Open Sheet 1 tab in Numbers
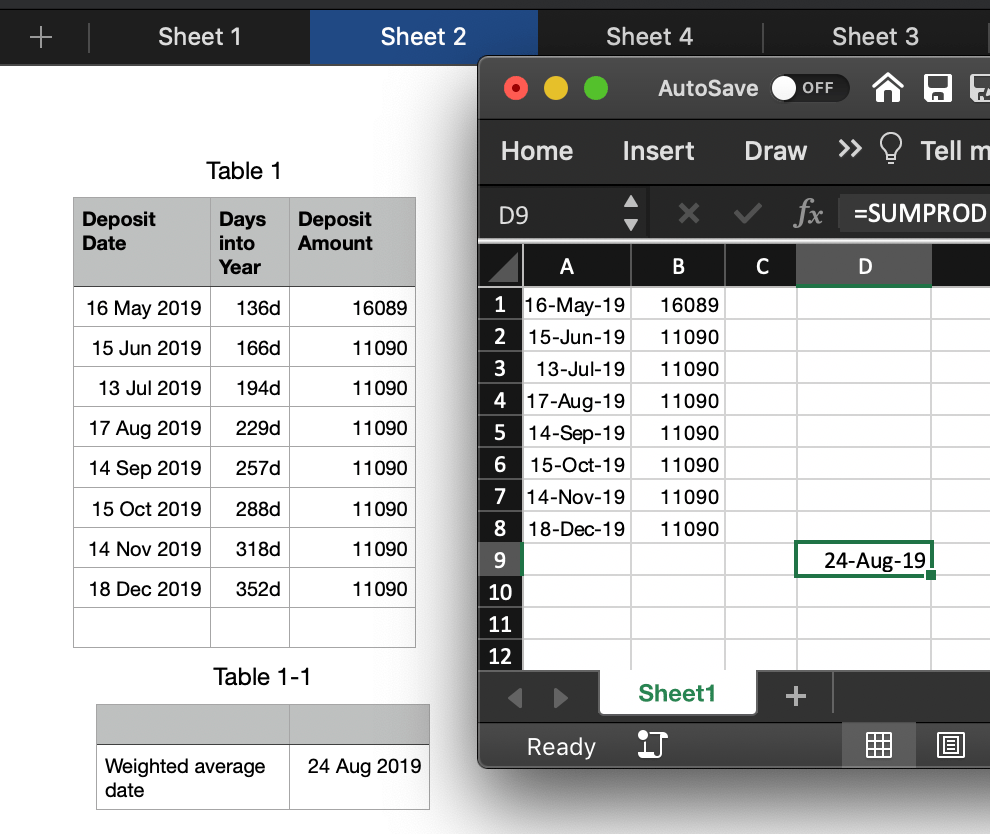Screen dimensions: 990x834 point(200,37)
